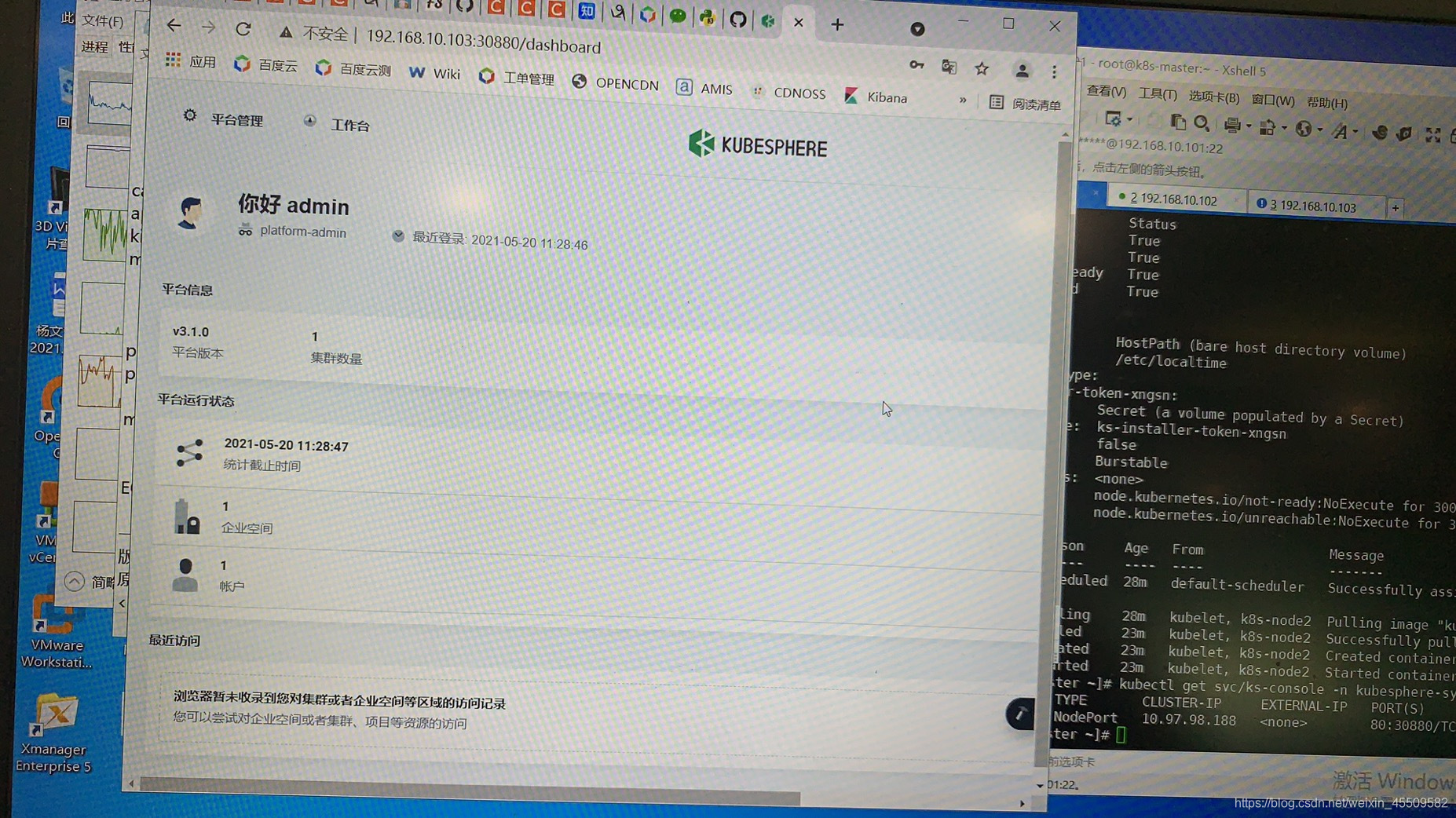The image size is (1456, 818).
Task: Click Xshell fullscreen icon
Action: (1432, 135)
